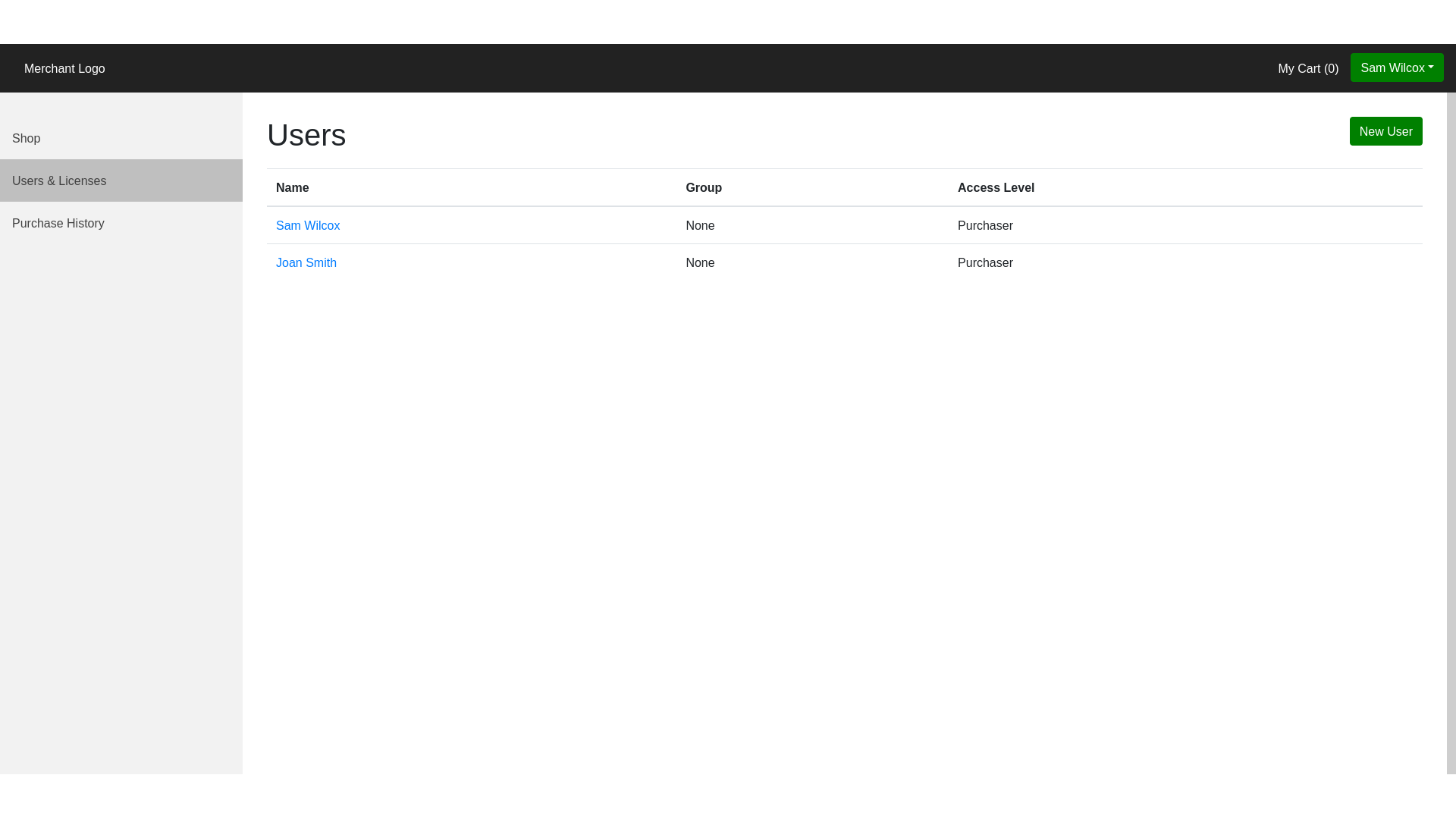Click the Group column header
1456x819 pixels.
(x=704, y=187)
